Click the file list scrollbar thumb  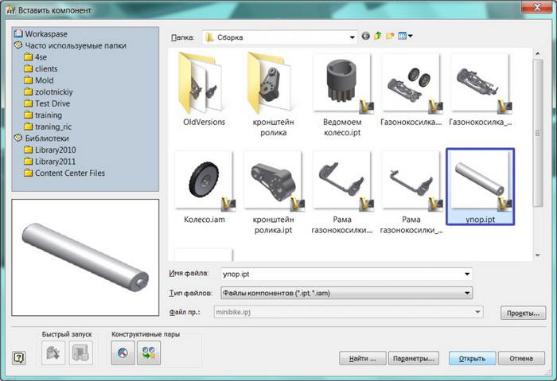click(538, 133)
